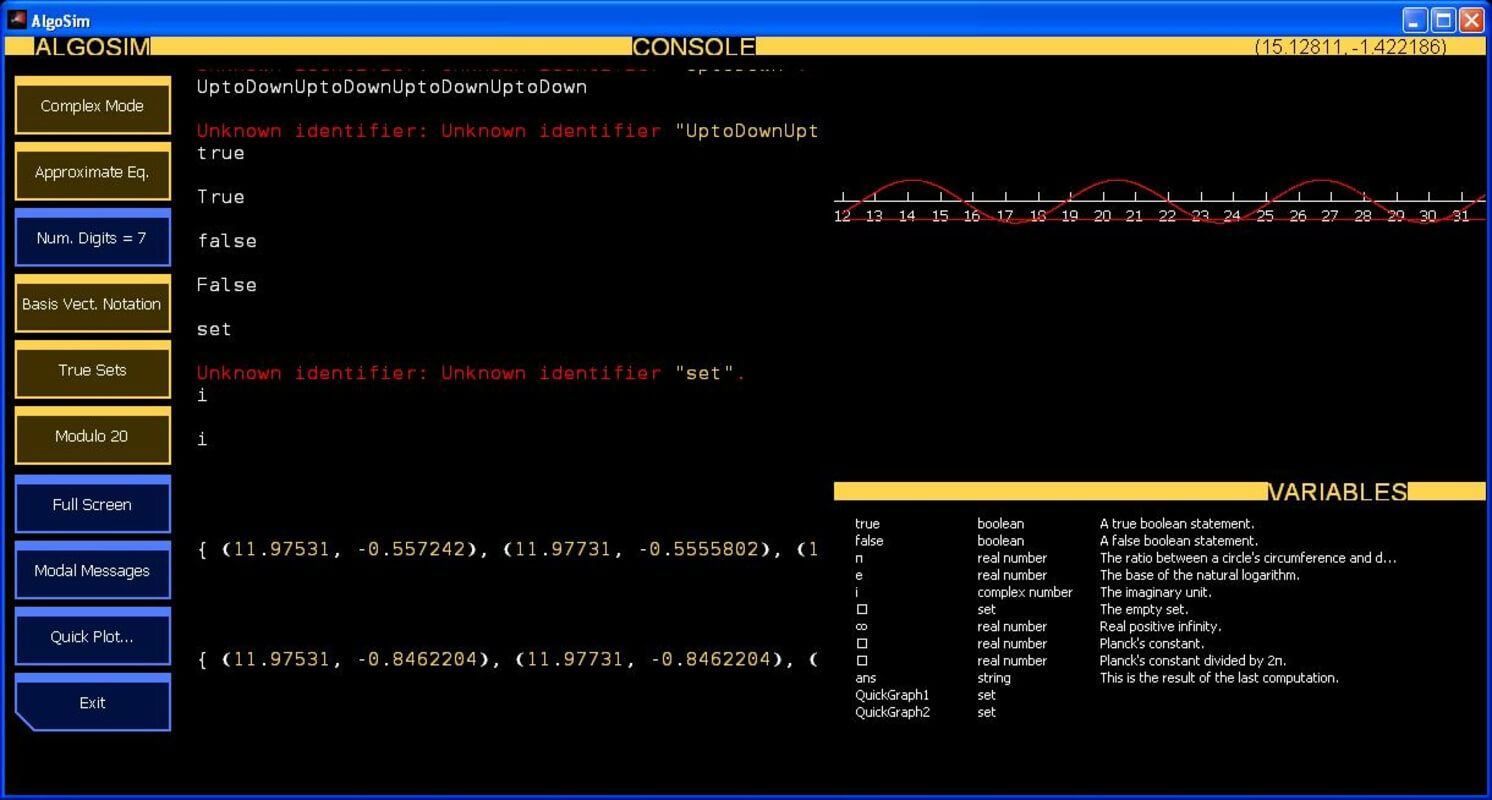Minimize the AlgoSim window

(1415, 20)
